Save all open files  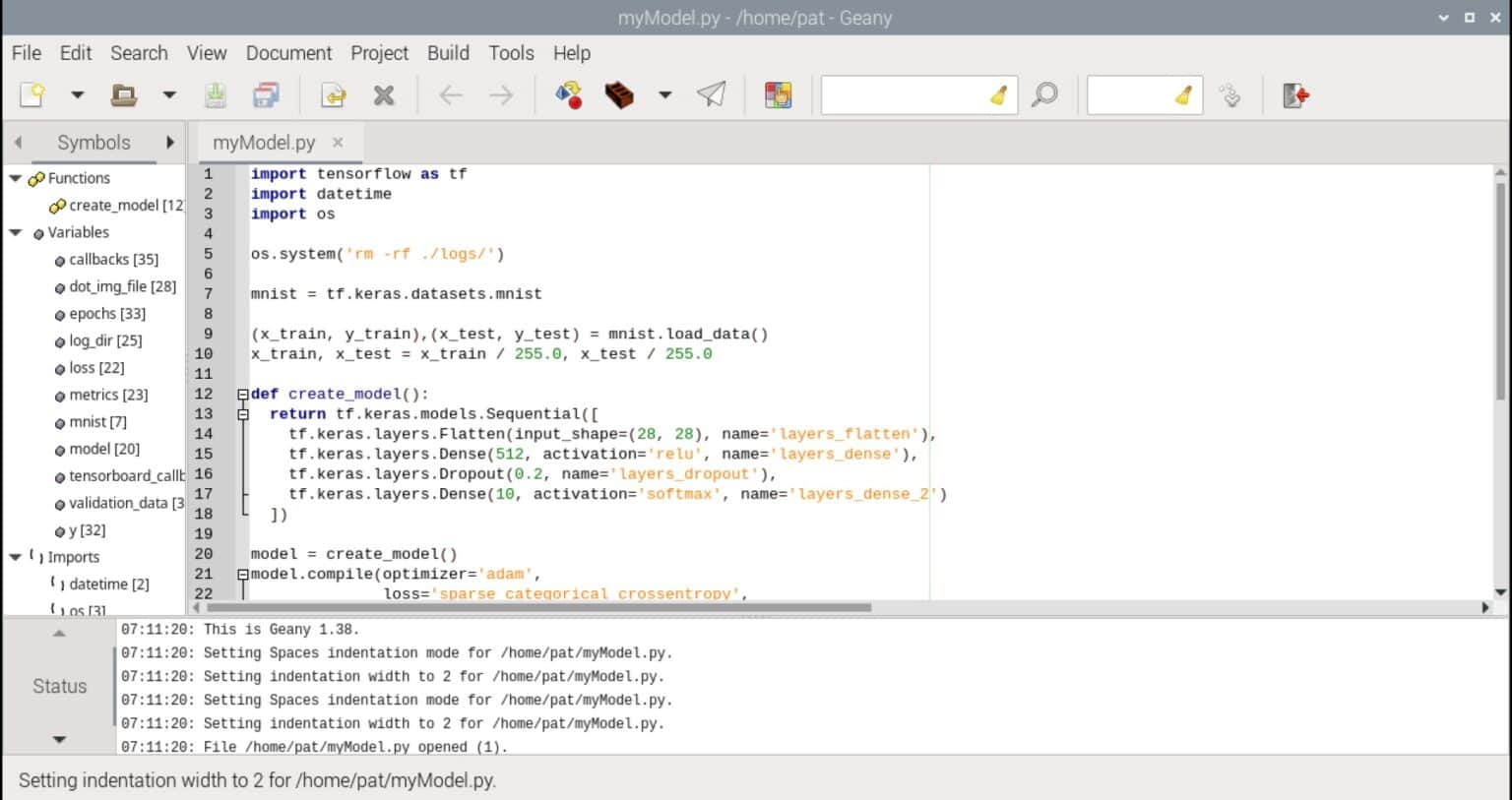click(265, 94)
